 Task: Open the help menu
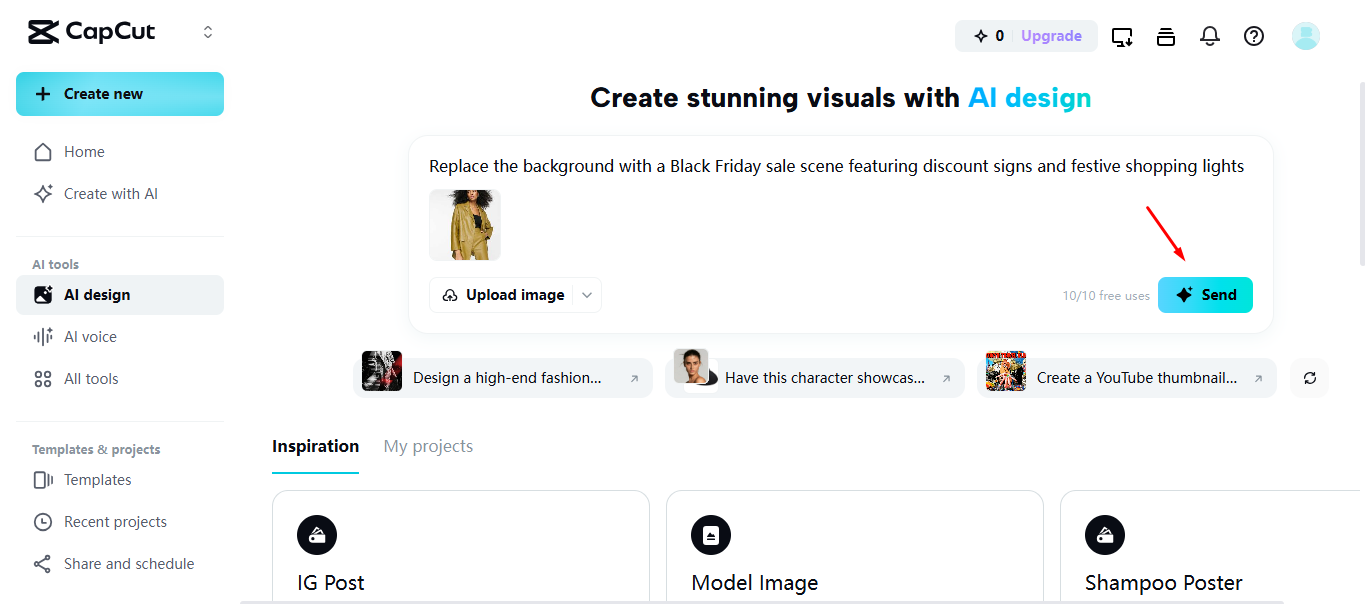(x=1253, y=35)
